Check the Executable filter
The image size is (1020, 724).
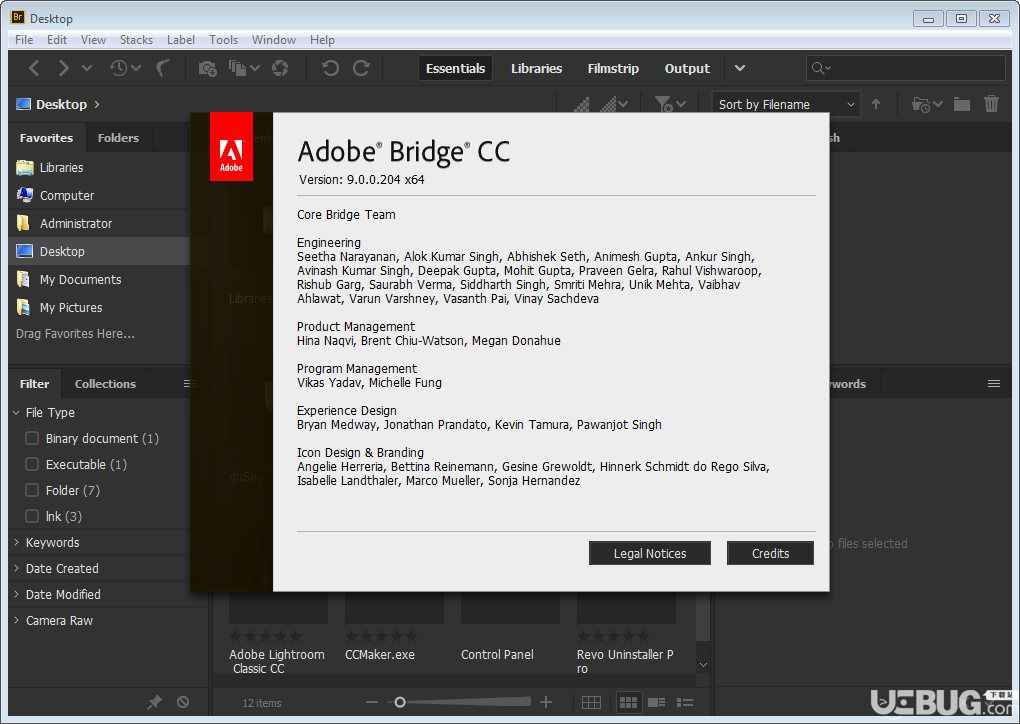click(x=32, y=464)
